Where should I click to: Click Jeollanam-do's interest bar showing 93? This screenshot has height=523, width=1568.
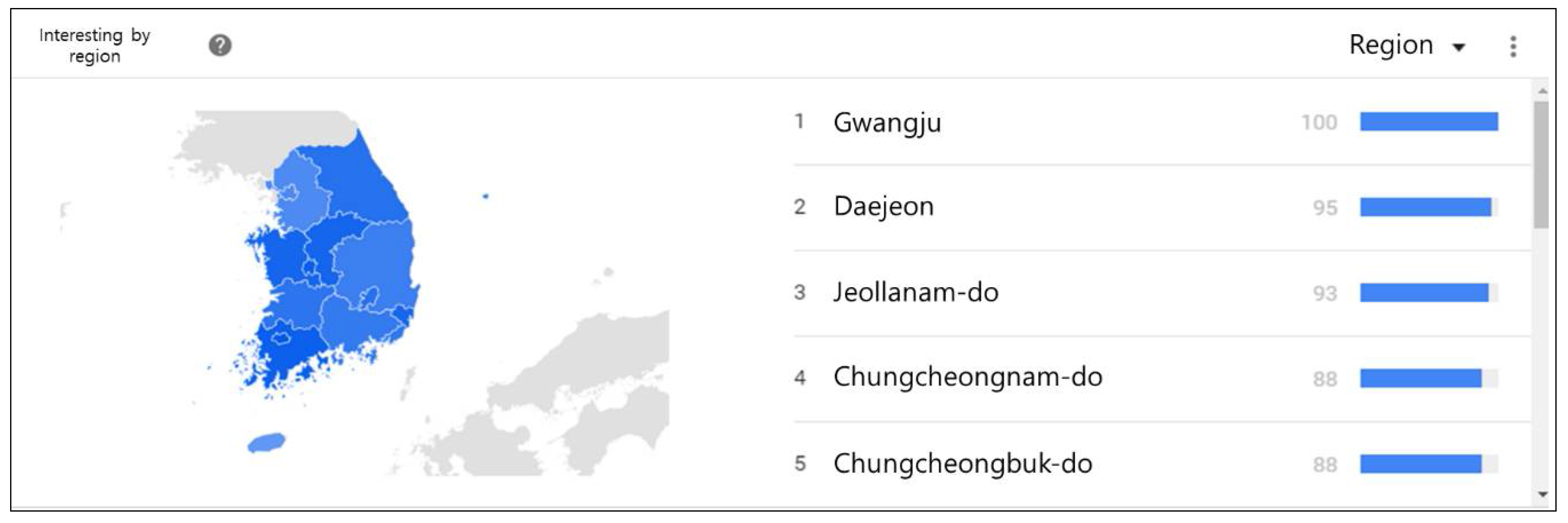point(1424,293)
